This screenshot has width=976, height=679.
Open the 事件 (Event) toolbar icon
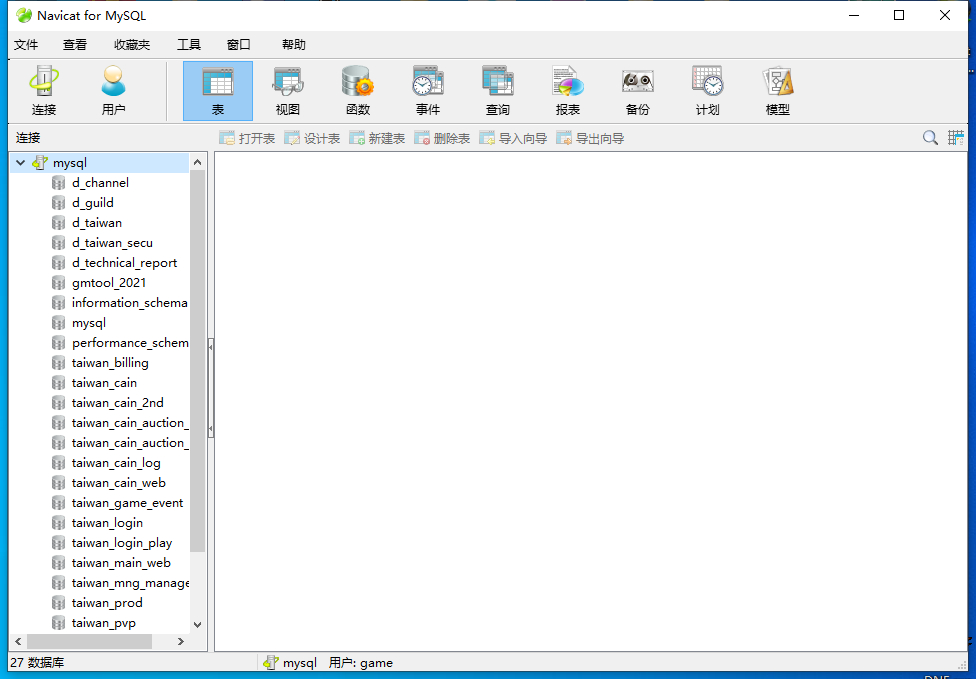point(428,91)
